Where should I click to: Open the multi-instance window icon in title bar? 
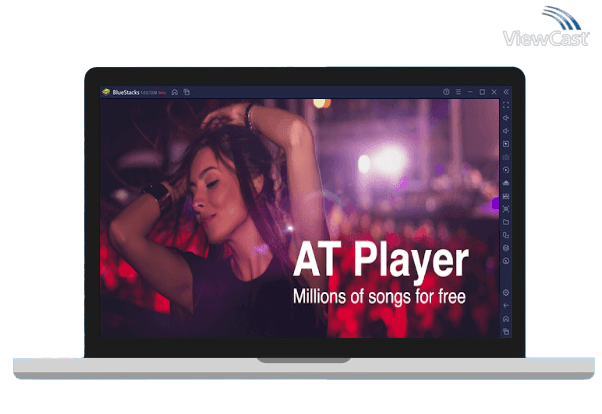click(187, 92)
